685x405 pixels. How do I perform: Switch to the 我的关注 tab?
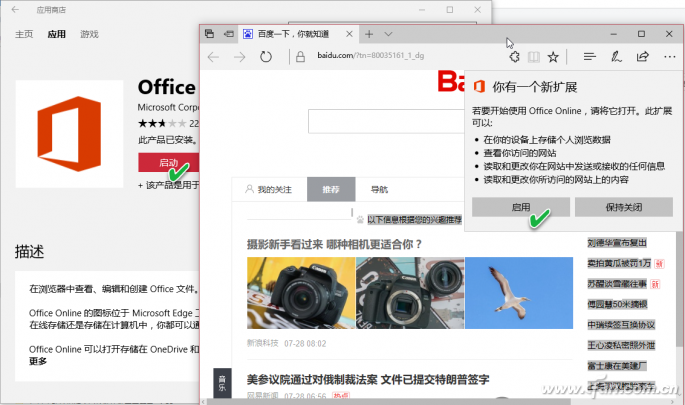[x=269, y=189]
